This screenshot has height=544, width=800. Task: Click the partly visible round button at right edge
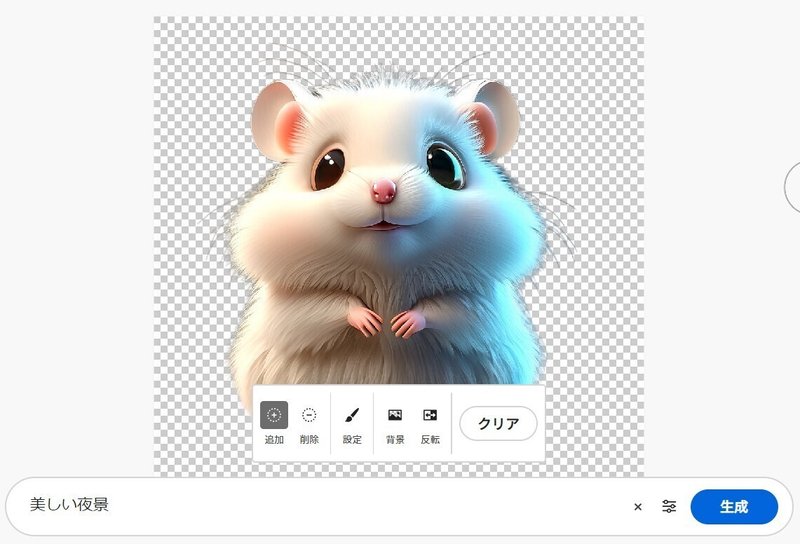coord(792,187)
